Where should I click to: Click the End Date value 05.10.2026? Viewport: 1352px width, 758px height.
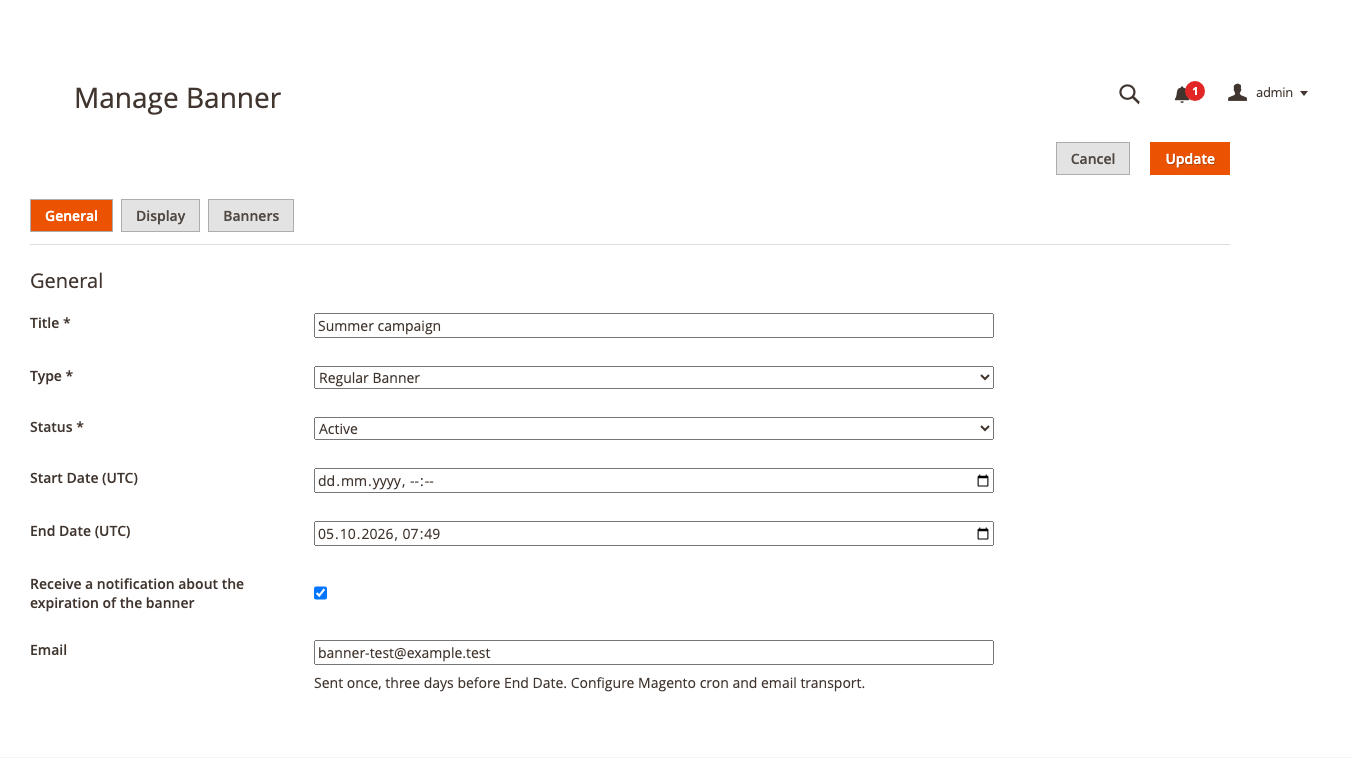tap(355, 534)
